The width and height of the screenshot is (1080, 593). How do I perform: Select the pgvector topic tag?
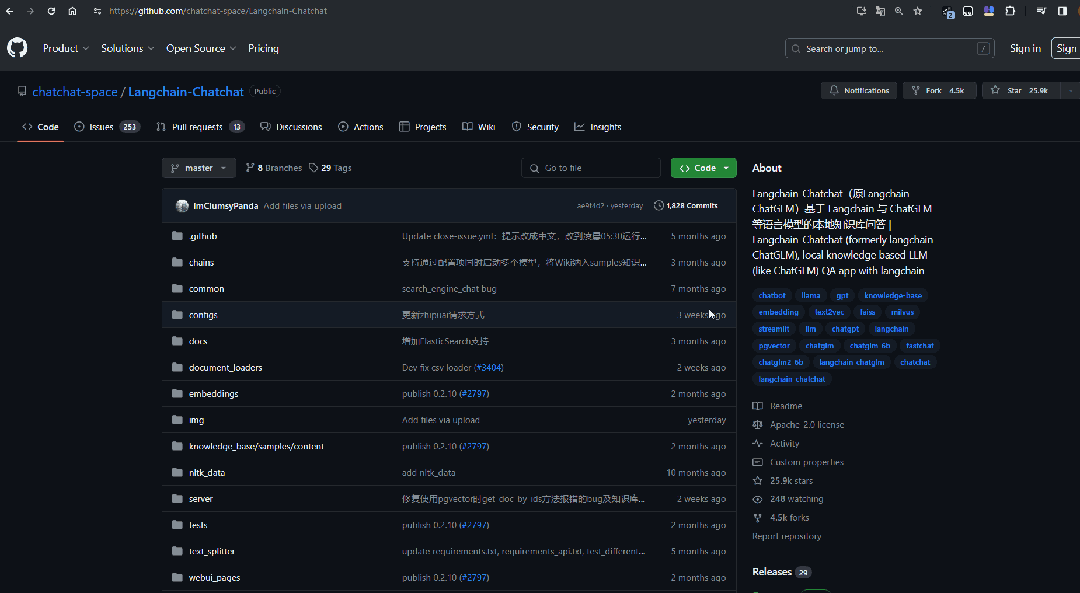774,346
